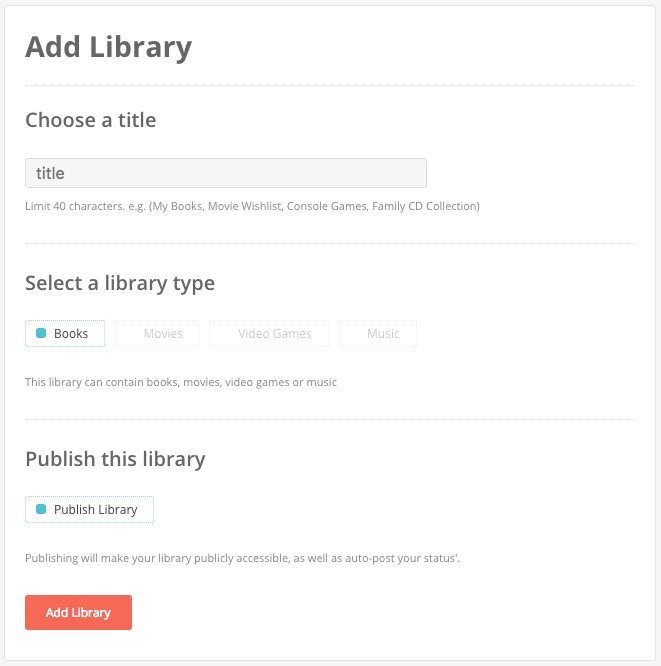Choose Movies as the library type
This screenshot has width=661, height=666.
162,334
